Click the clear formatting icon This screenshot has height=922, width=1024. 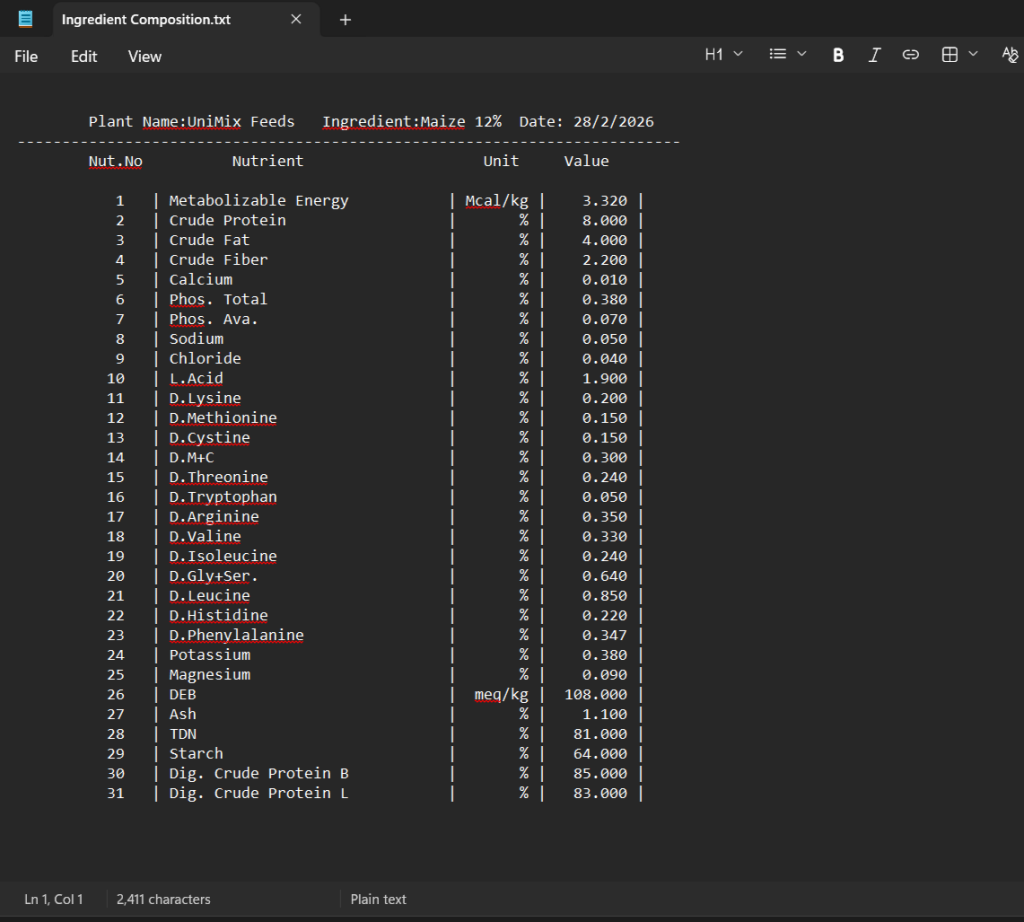click(x=1009, y=55)
